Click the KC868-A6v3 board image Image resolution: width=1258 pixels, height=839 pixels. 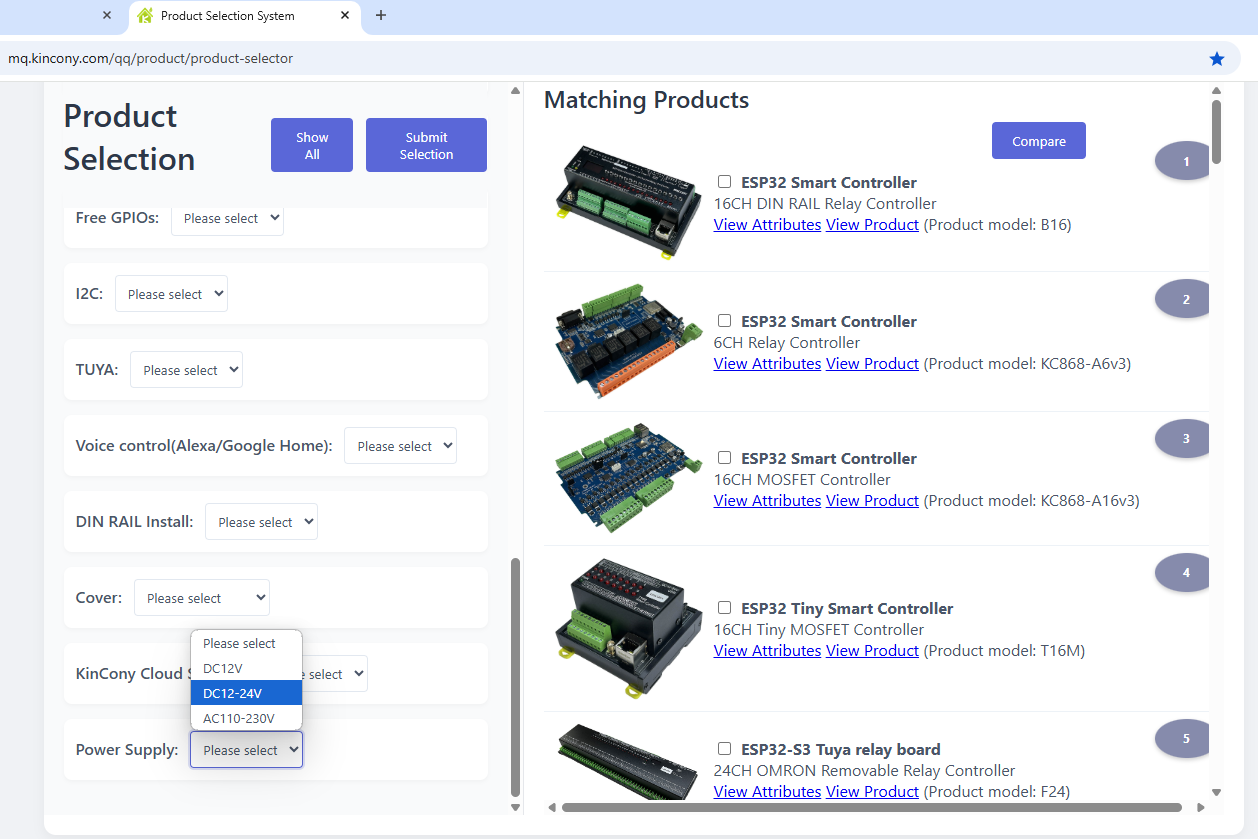click(x=628, y=340)
